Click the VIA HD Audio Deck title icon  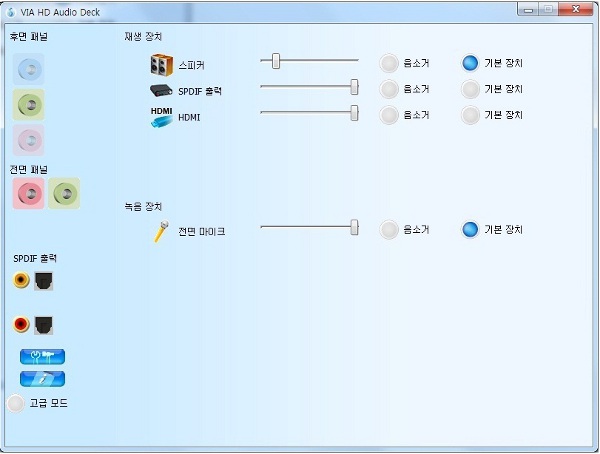pos(11,12)
